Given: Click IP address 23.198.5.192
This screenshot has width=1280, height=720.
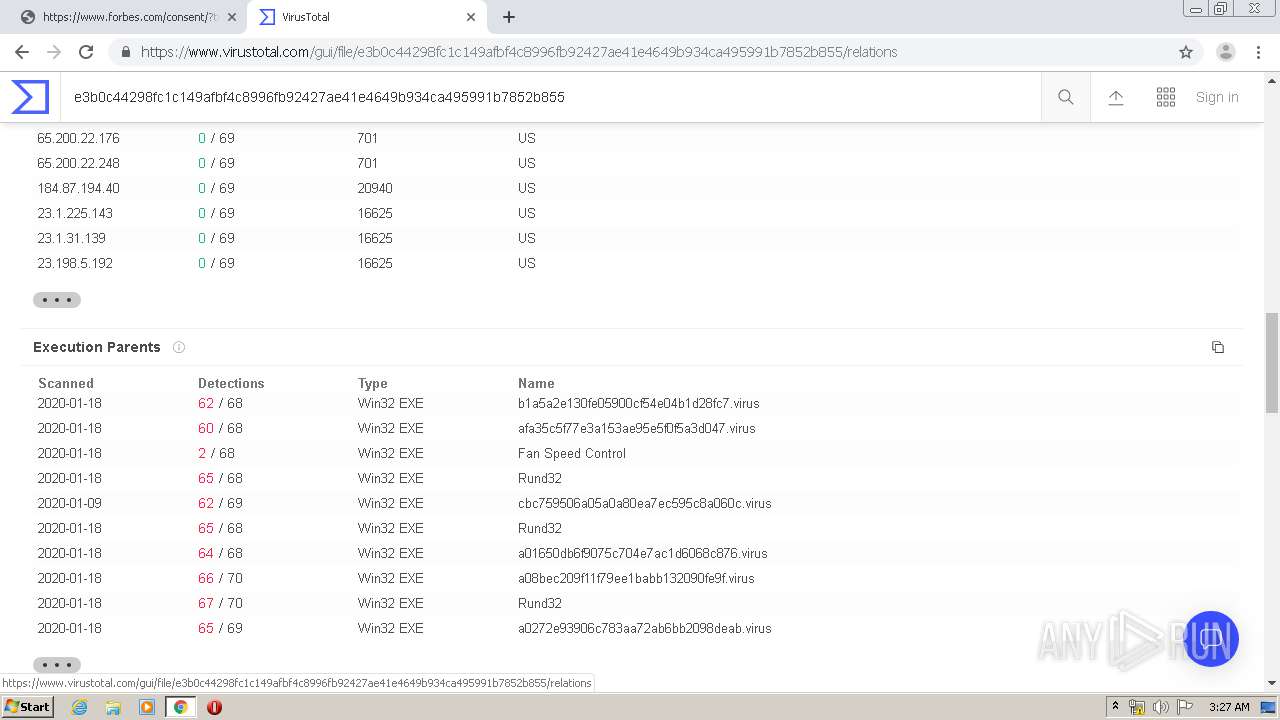Looking at the screenshot, I should pos(75,263).
